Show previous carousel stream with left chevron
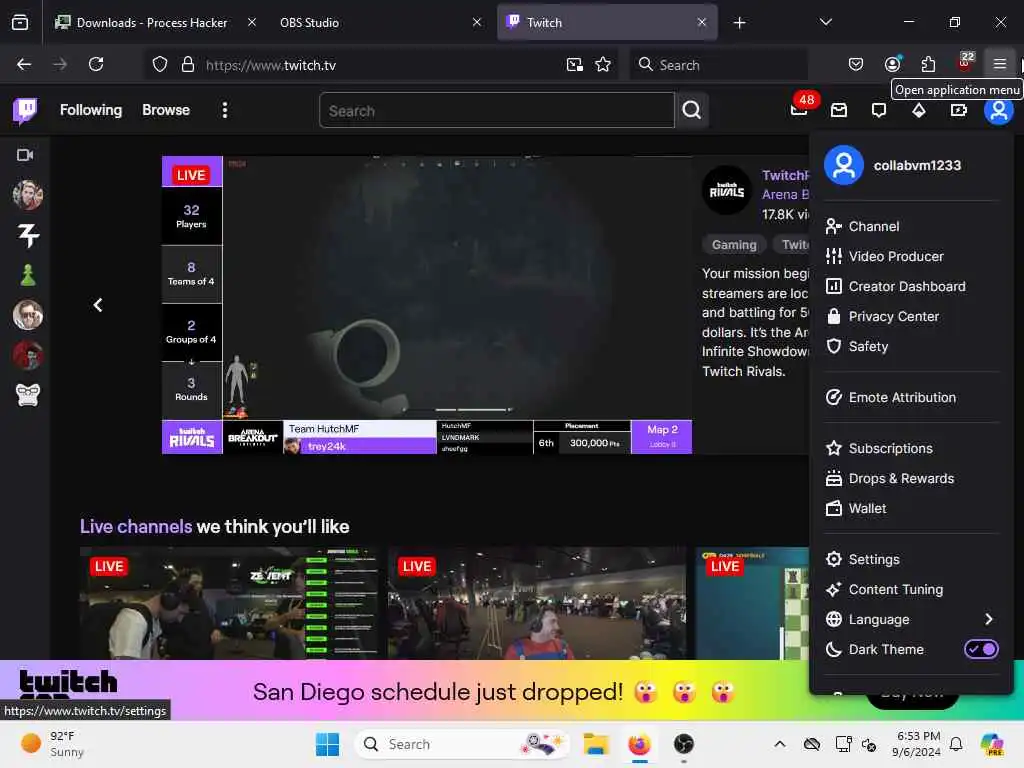Viewport: 1024px width, 768px height. (x=98, y=305)
